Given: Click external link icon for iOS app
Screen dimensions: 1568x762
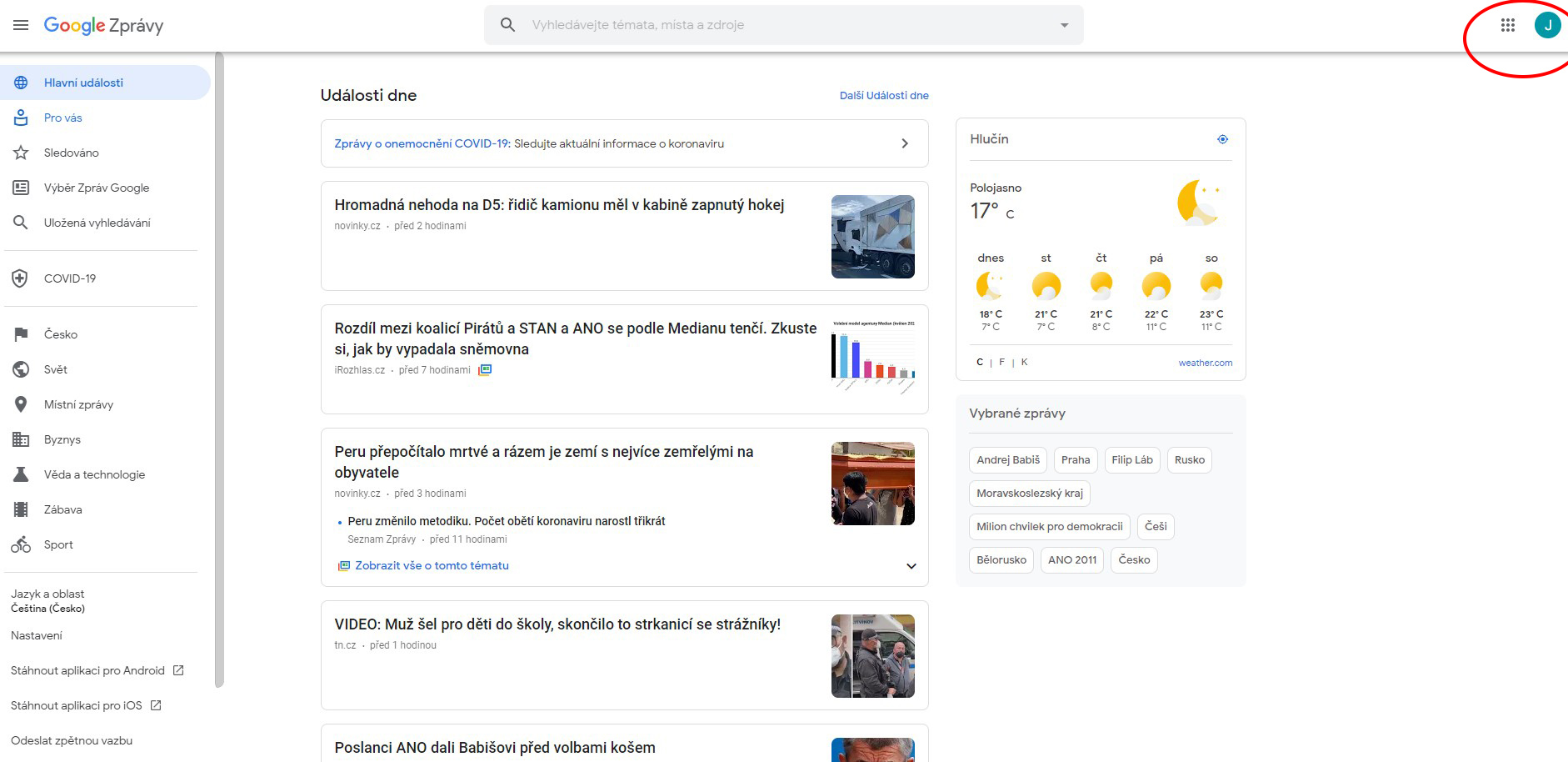Looking at the screenshot, I should click(x=156, y=705).
